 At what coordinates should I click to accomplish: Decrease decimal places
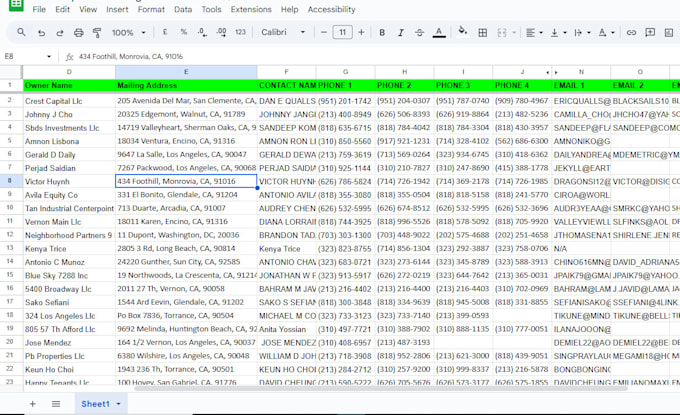pos(202,32)
